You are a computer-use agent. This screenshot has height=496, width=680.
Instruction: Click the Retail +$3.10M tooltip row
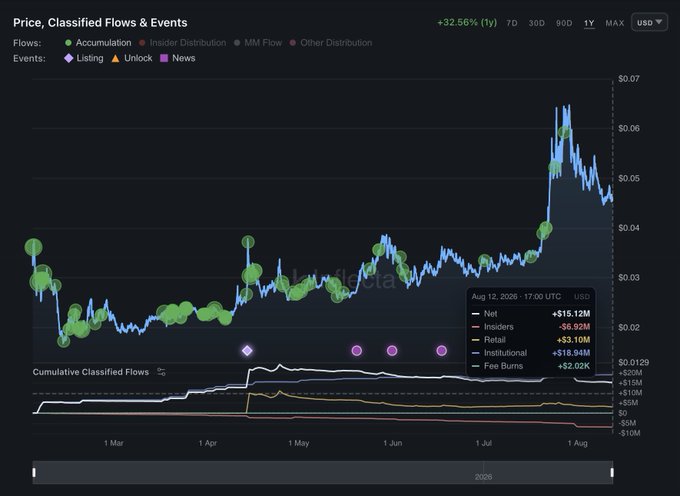531,339
